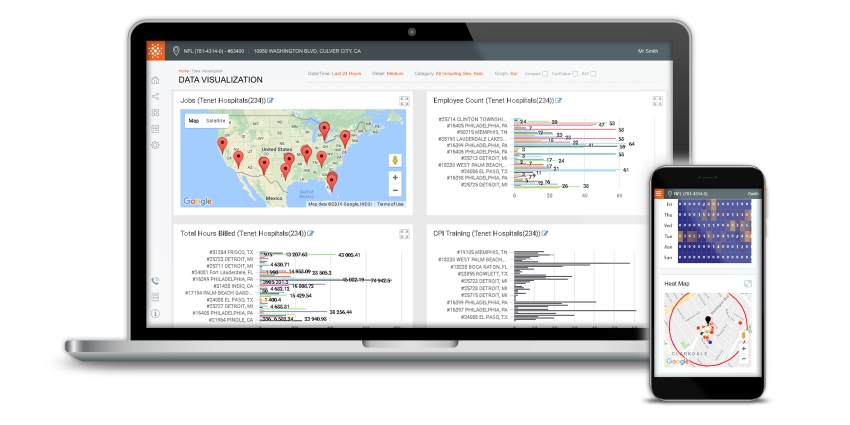Switch Jobs map to Satellite view
Screen dimensions: 850x425
[x=215, y=121]
